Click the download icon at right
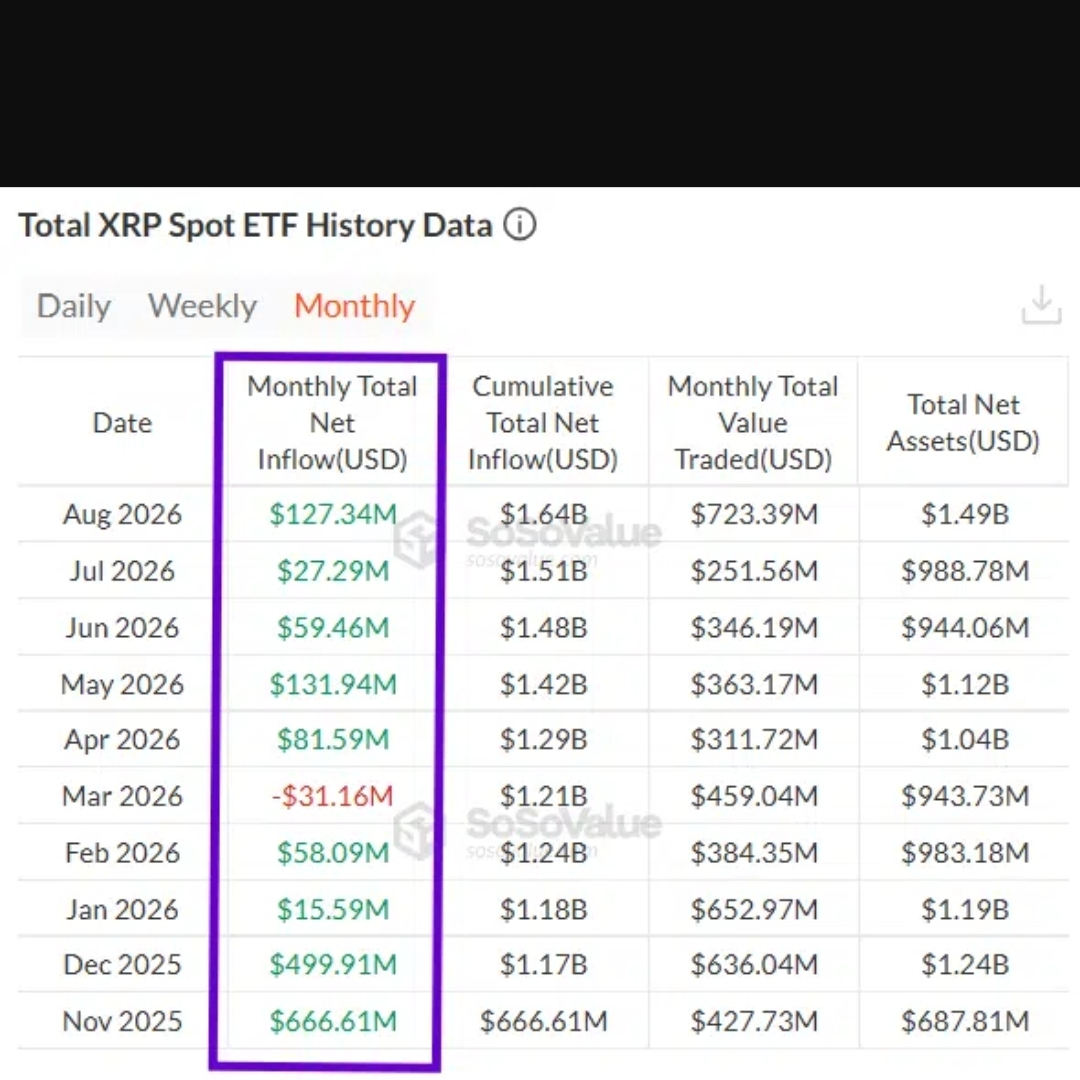The height and width of the screenshot is (1080, 1080). (x=1041, y=304)
